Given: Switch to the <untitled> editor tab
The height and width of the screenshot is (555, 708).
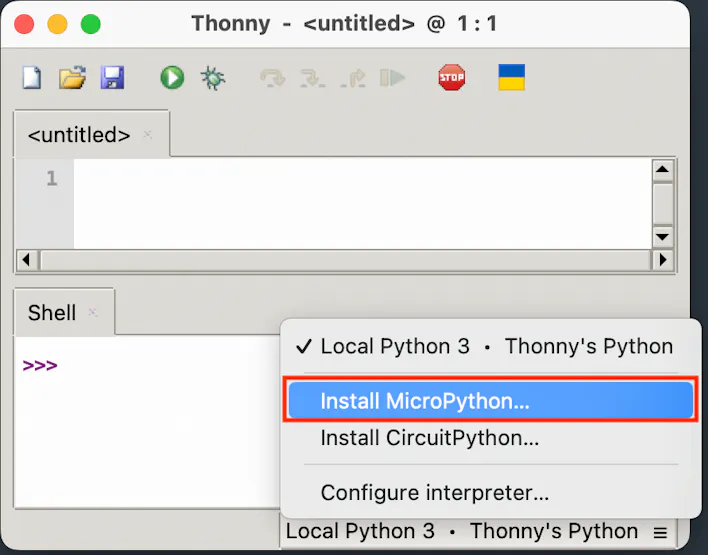Looking at the screenshot, I should 79,135.
